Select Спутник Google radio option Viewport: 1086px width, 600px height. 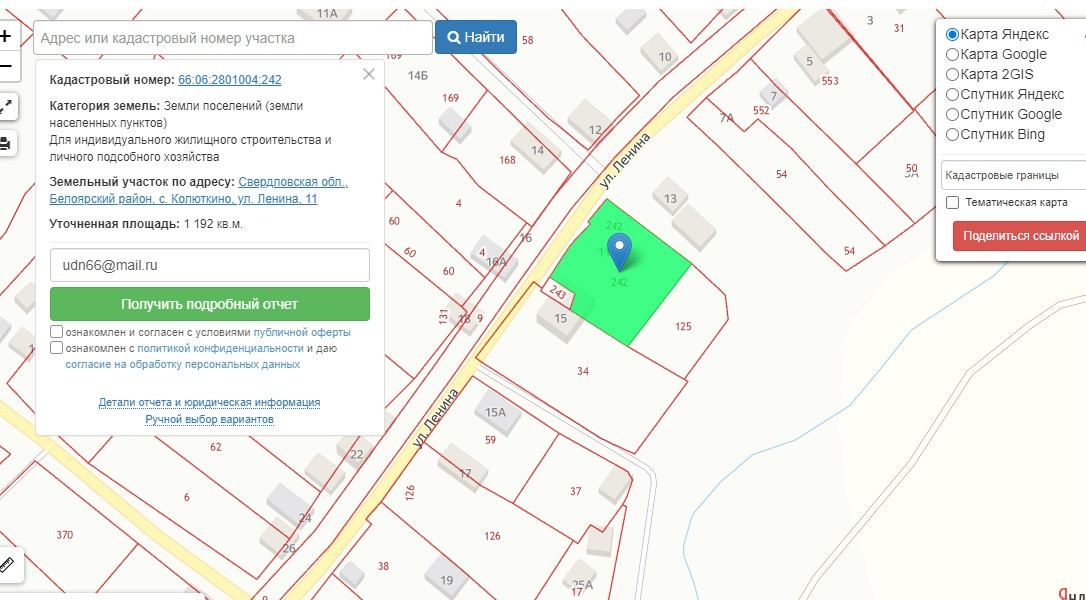[952, 114]
